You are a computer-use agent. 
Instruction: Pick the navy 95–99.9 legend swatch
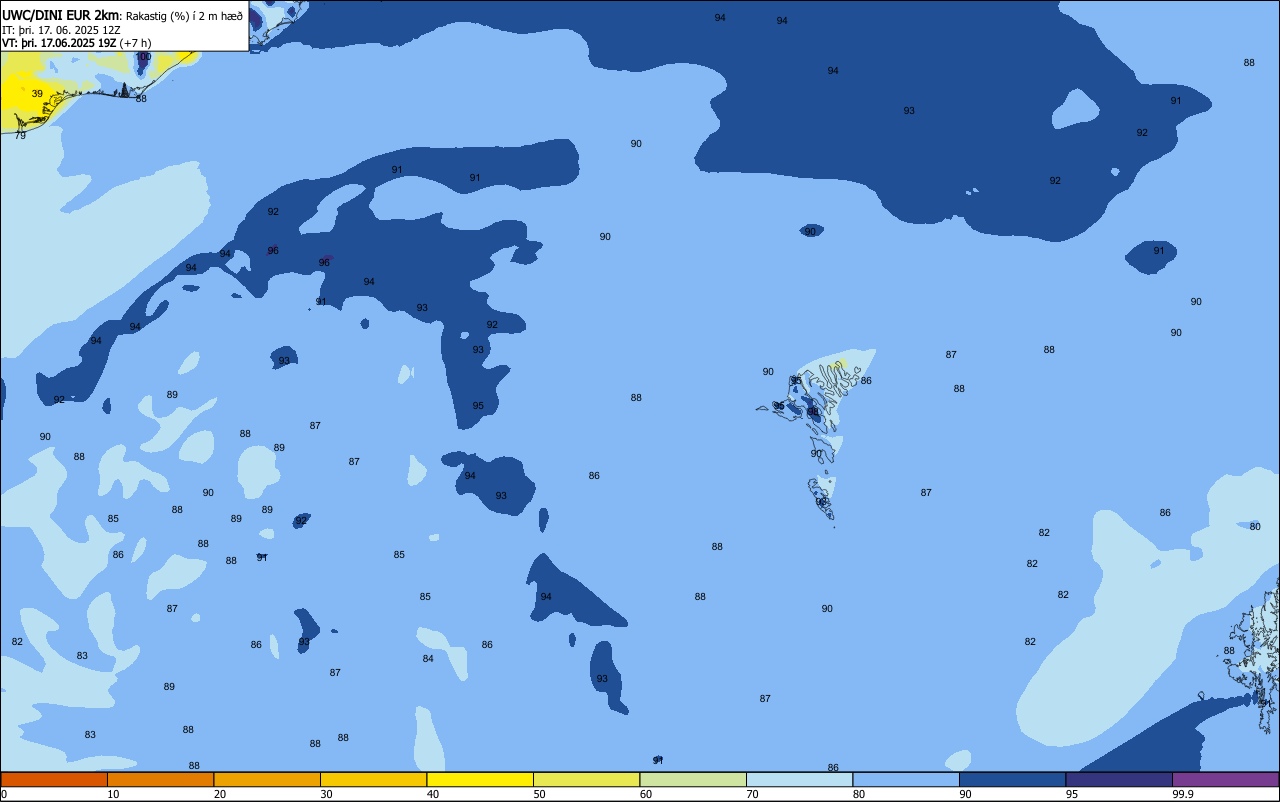pos(1119,779)
